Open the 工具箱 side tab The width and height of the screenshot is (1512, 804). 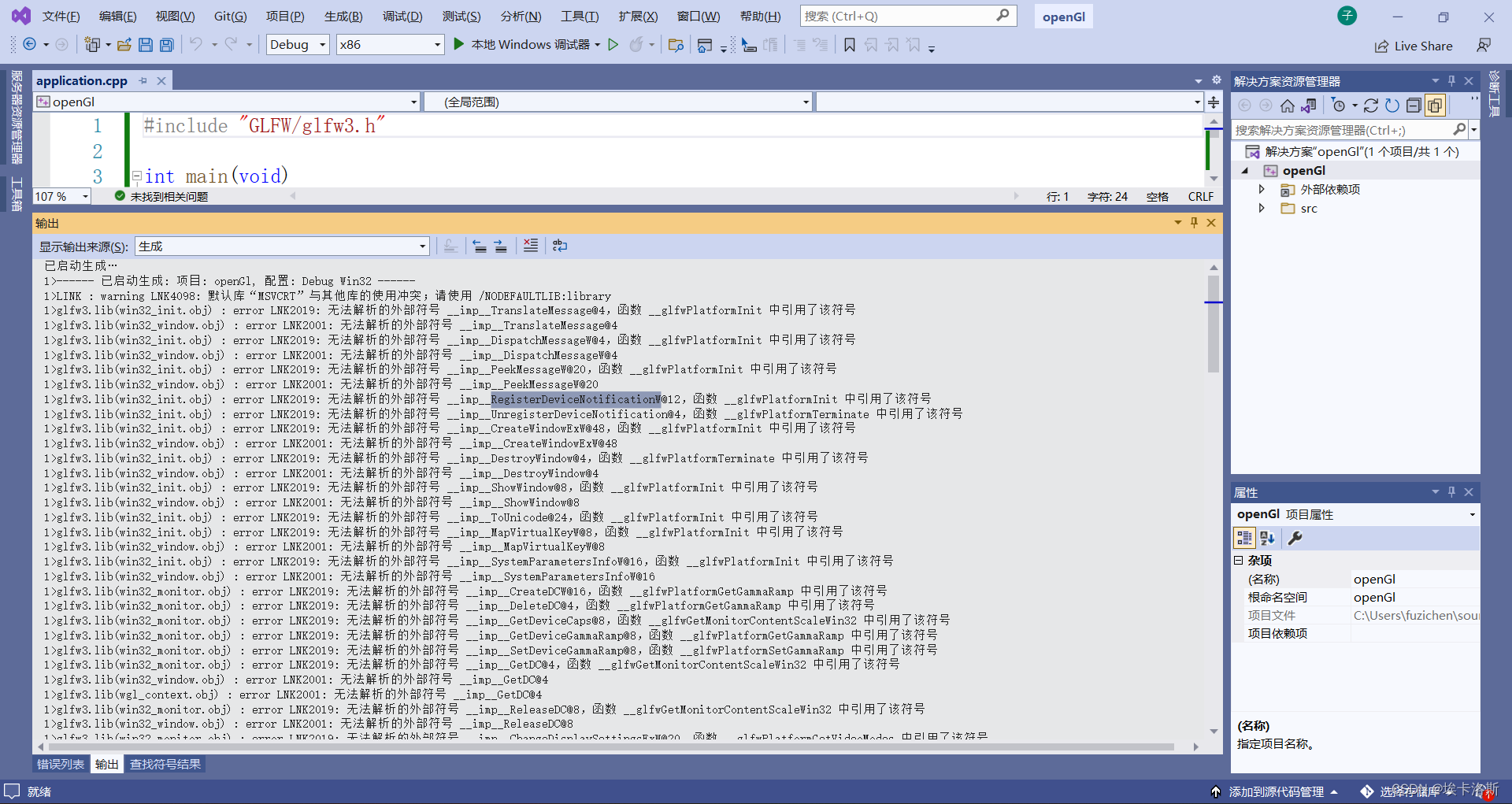point(16,194)
